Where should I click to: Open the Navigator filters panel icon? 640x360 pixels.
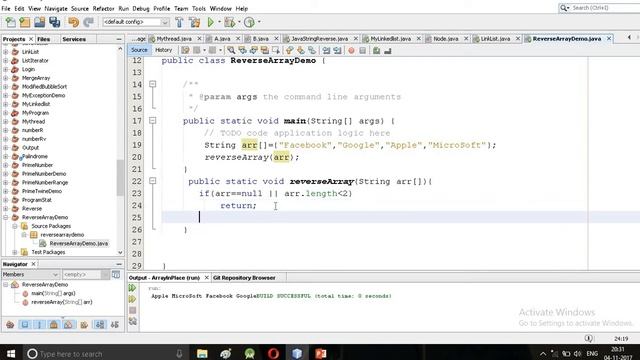(116, 274)
